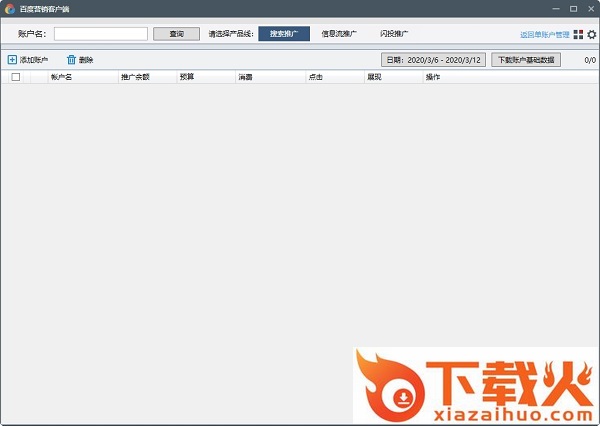This screenshot has width=600, height=426.
Task: Switch to the 信息流推广 tab
Action: coord(339,34)
